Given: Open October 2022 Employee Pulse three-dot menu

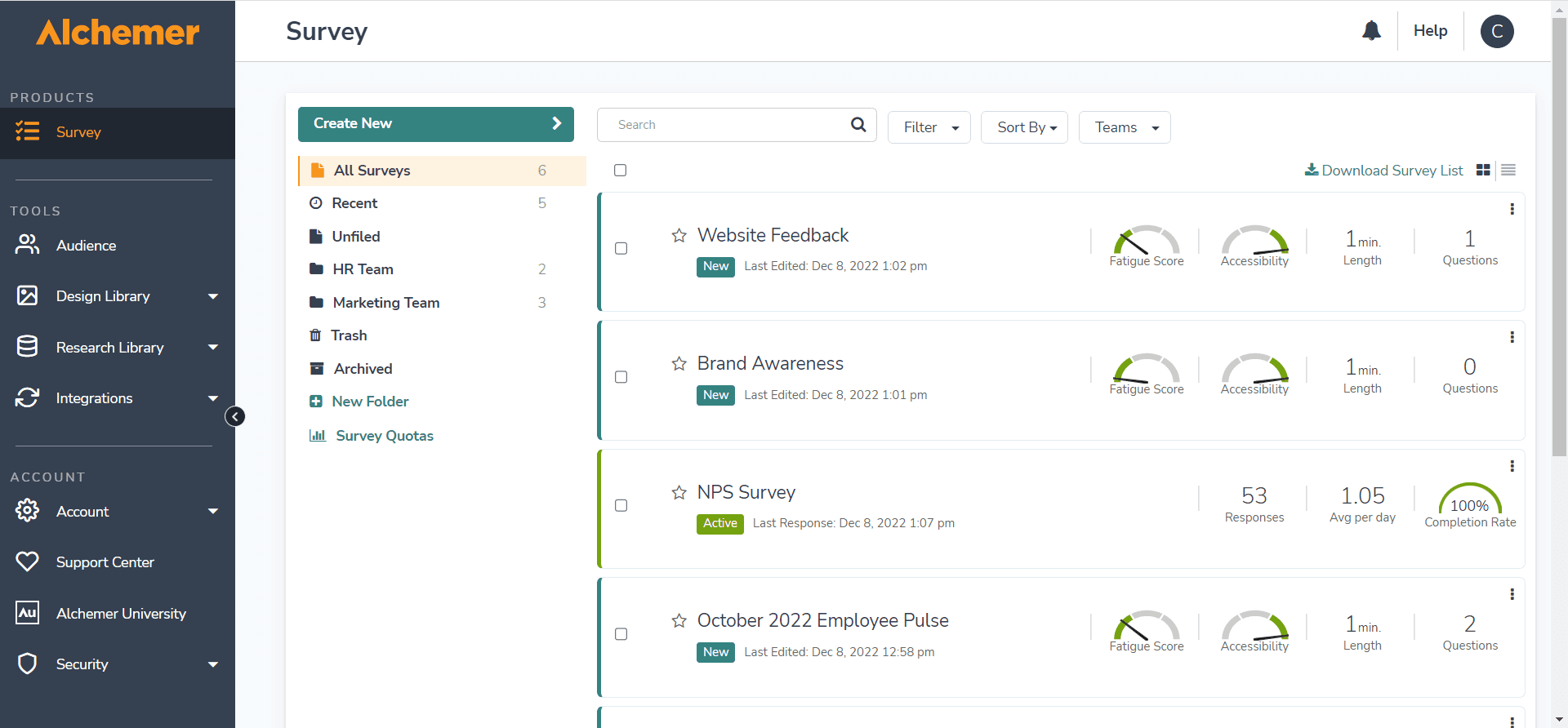Looking at the screenshot, I should pos(1512,594).
